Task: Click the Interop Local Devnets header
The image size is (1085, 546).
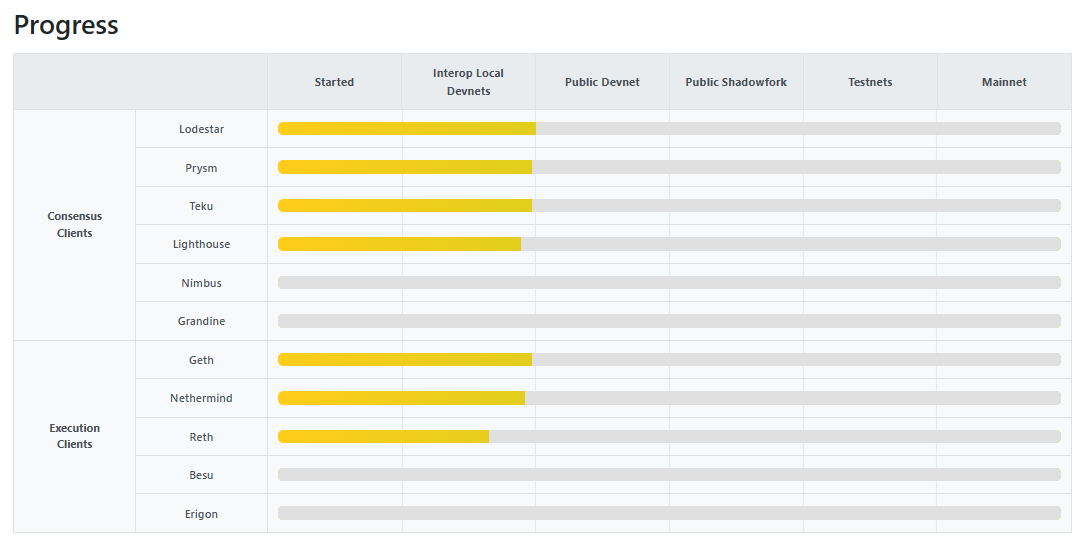Action: click(x=468, y=82)
